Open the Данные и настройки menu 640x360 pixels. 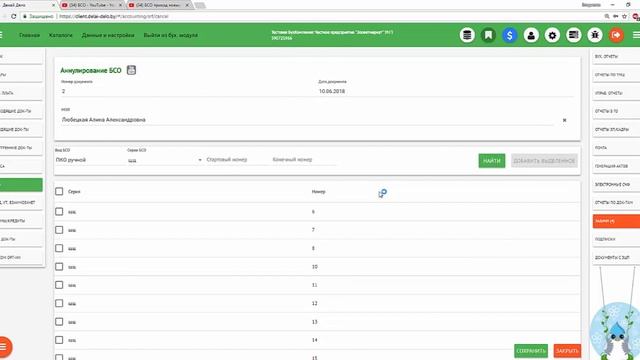click(x=108, y=35)
